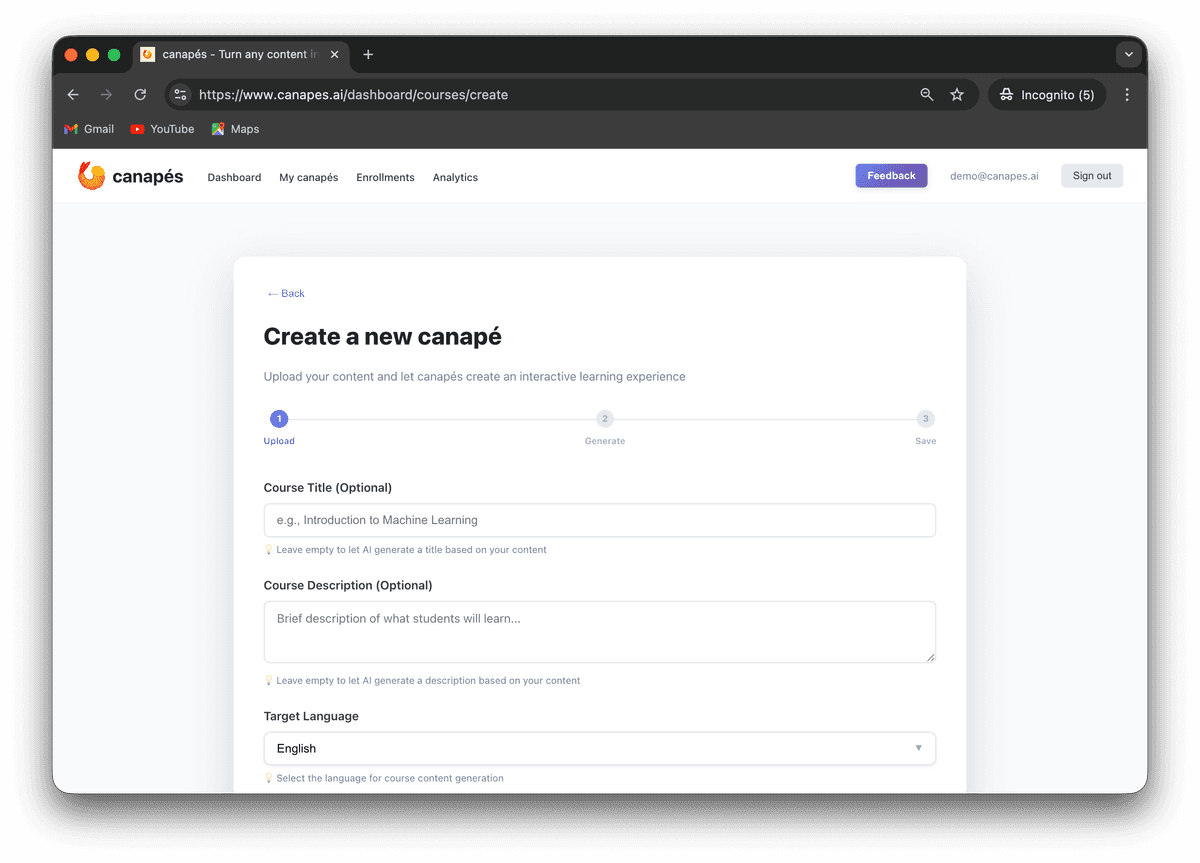Click the progress bar between Upload and Generate
The image size is (1200, 863).
[440, 418]
